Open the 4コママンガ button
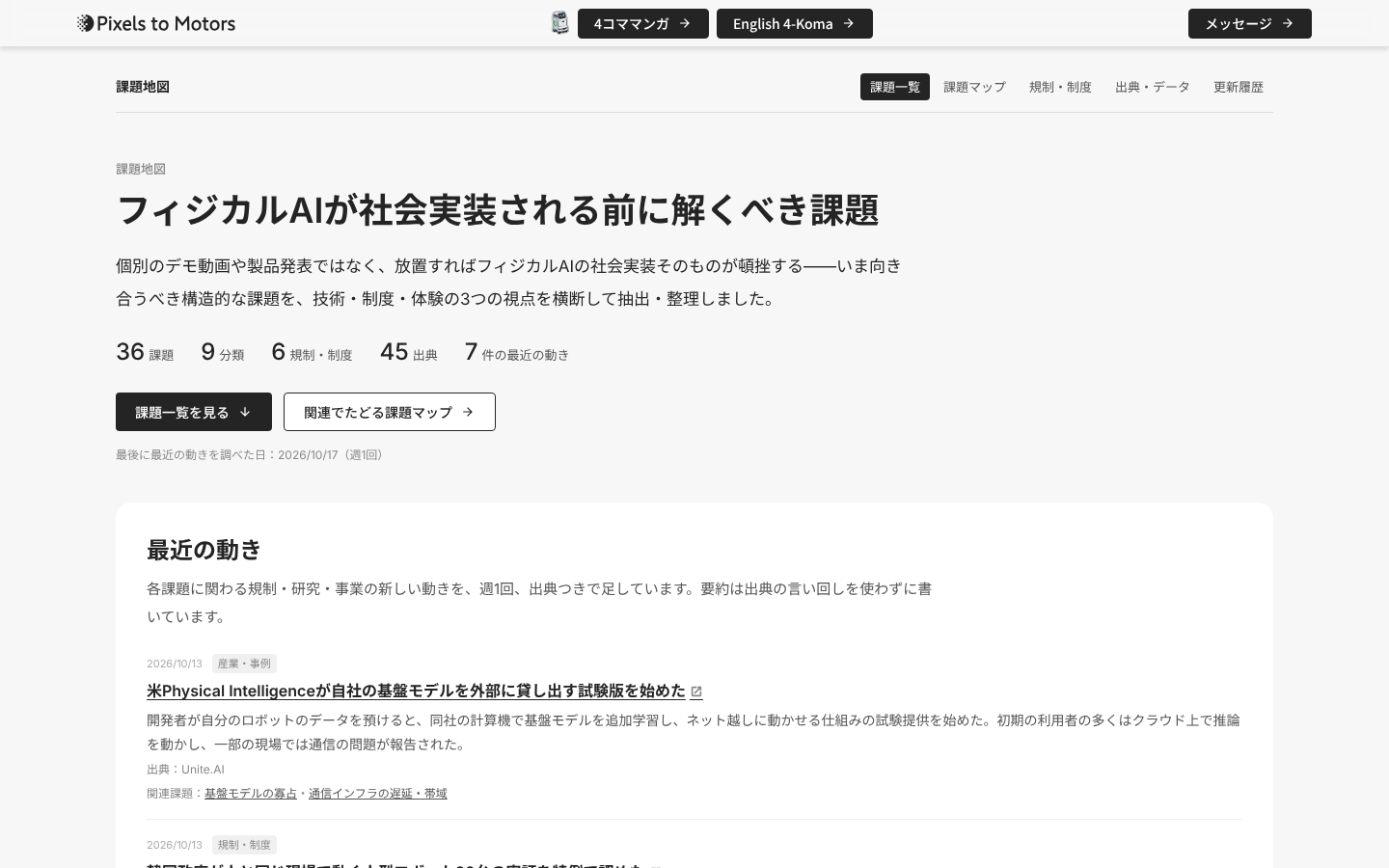This screenshot has height=868, width=1389. pyautogui.click(x=643, y=23)
